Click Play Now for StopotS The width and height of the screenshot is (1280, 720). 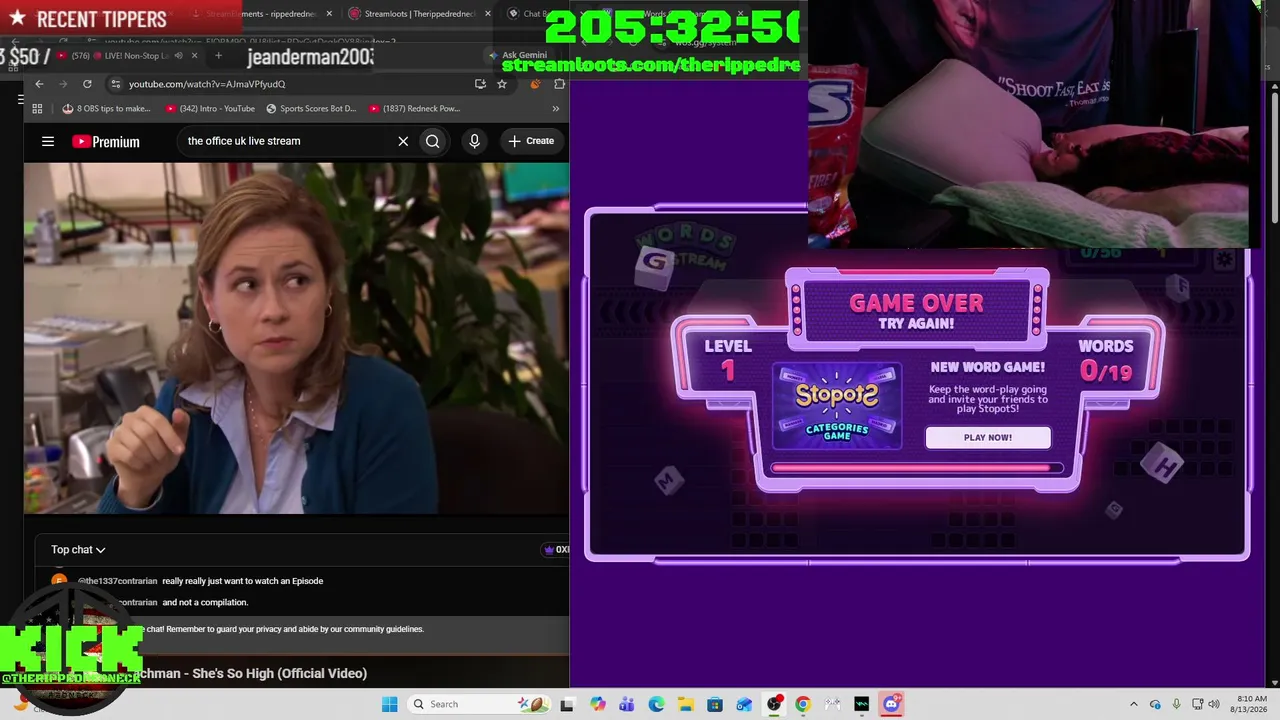988,437
